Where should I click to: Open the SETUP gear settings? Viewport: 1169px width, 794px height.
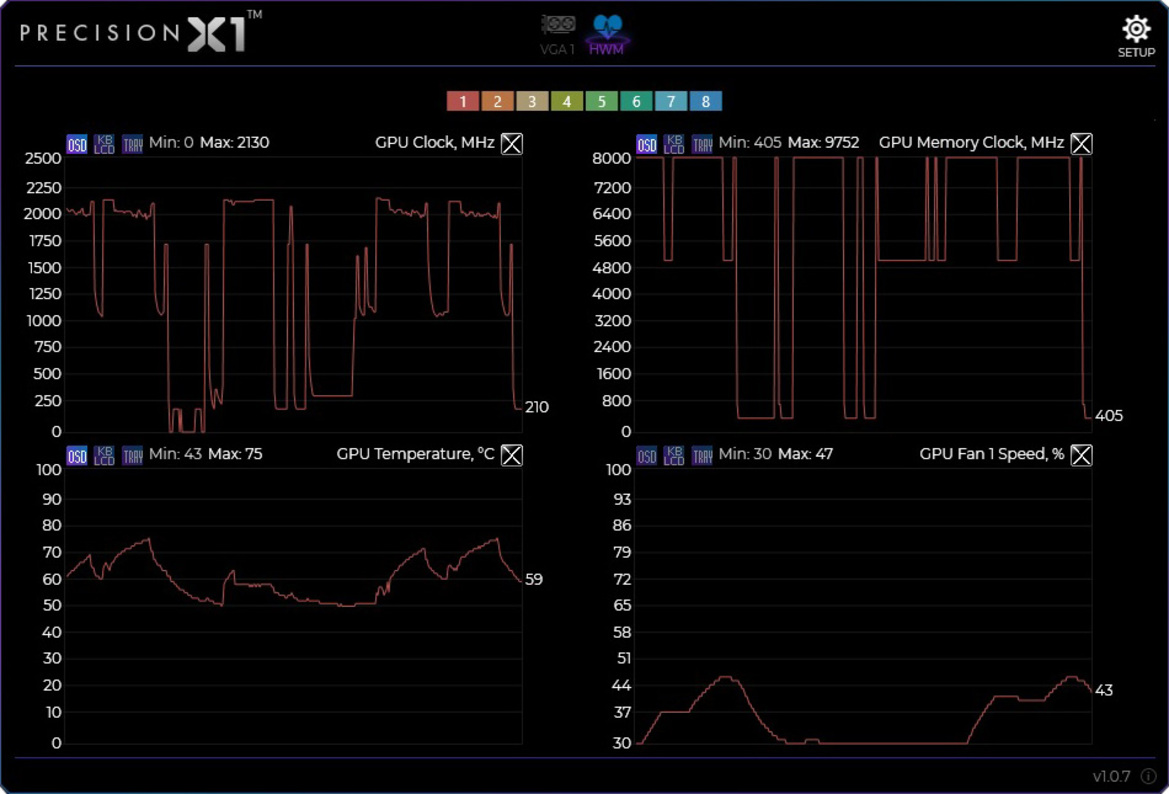tap(1135, 37)
